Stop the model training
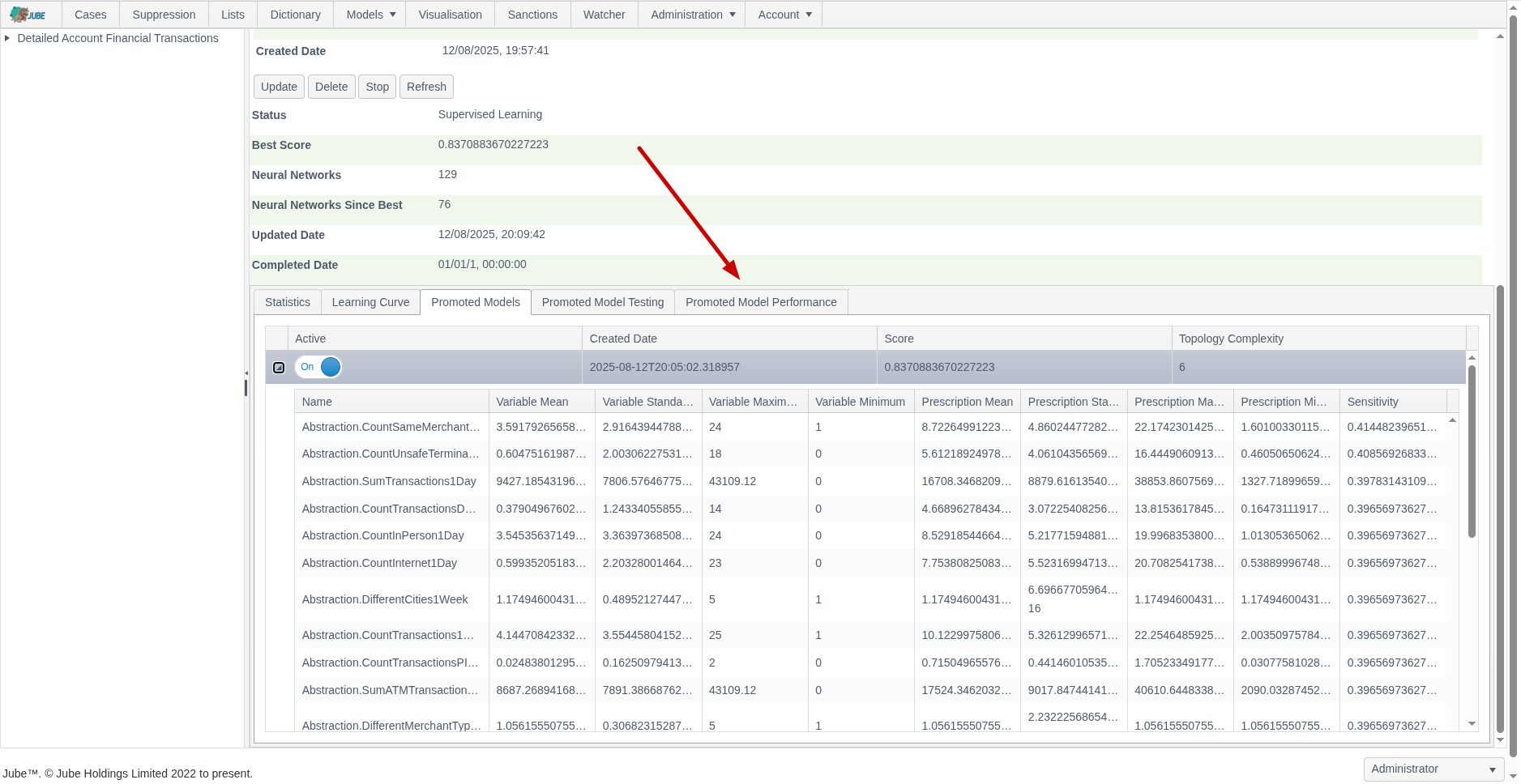The height and width of the screenshot is (784, 1521). [x=377, y=87]
